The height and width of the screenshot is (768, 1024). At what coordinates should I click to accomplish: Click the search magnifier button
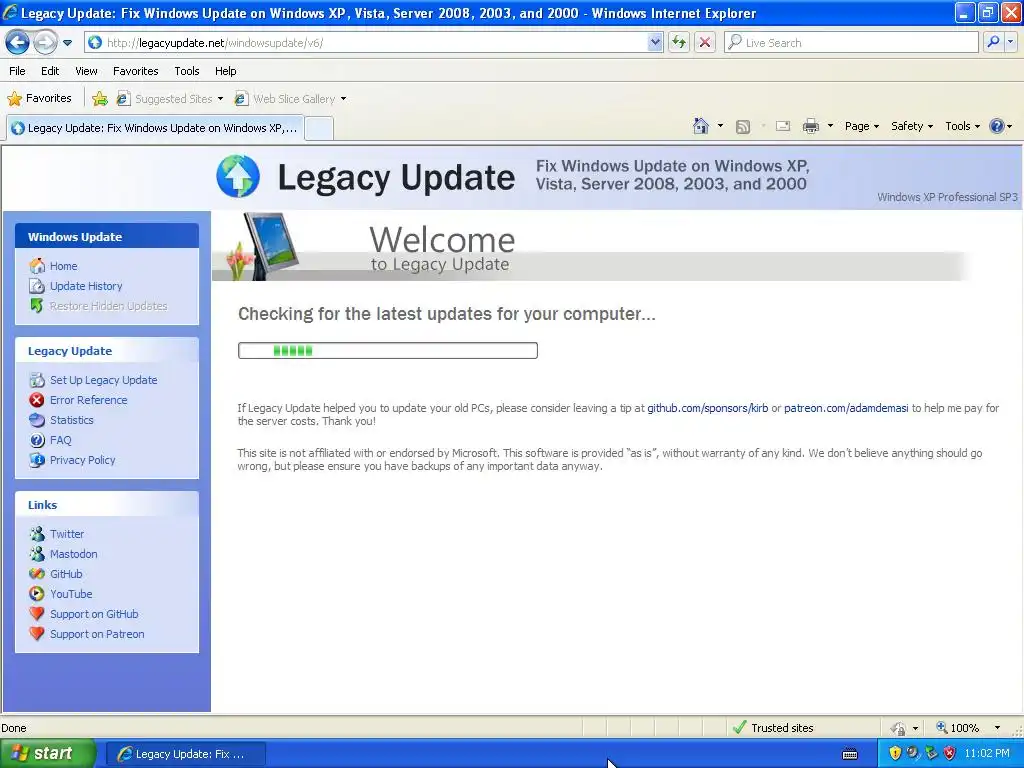click(993, 42)
